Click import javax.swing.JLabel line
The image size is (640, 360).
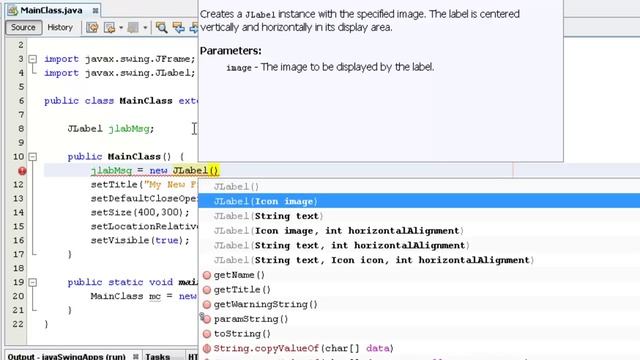120,73
